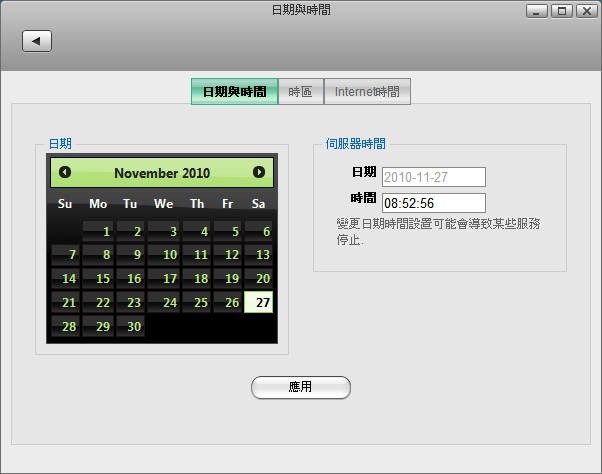Pick November 1 on the calendar
Image resolution: width=602 pixels, height=474 pixels.
pos(99,231)
